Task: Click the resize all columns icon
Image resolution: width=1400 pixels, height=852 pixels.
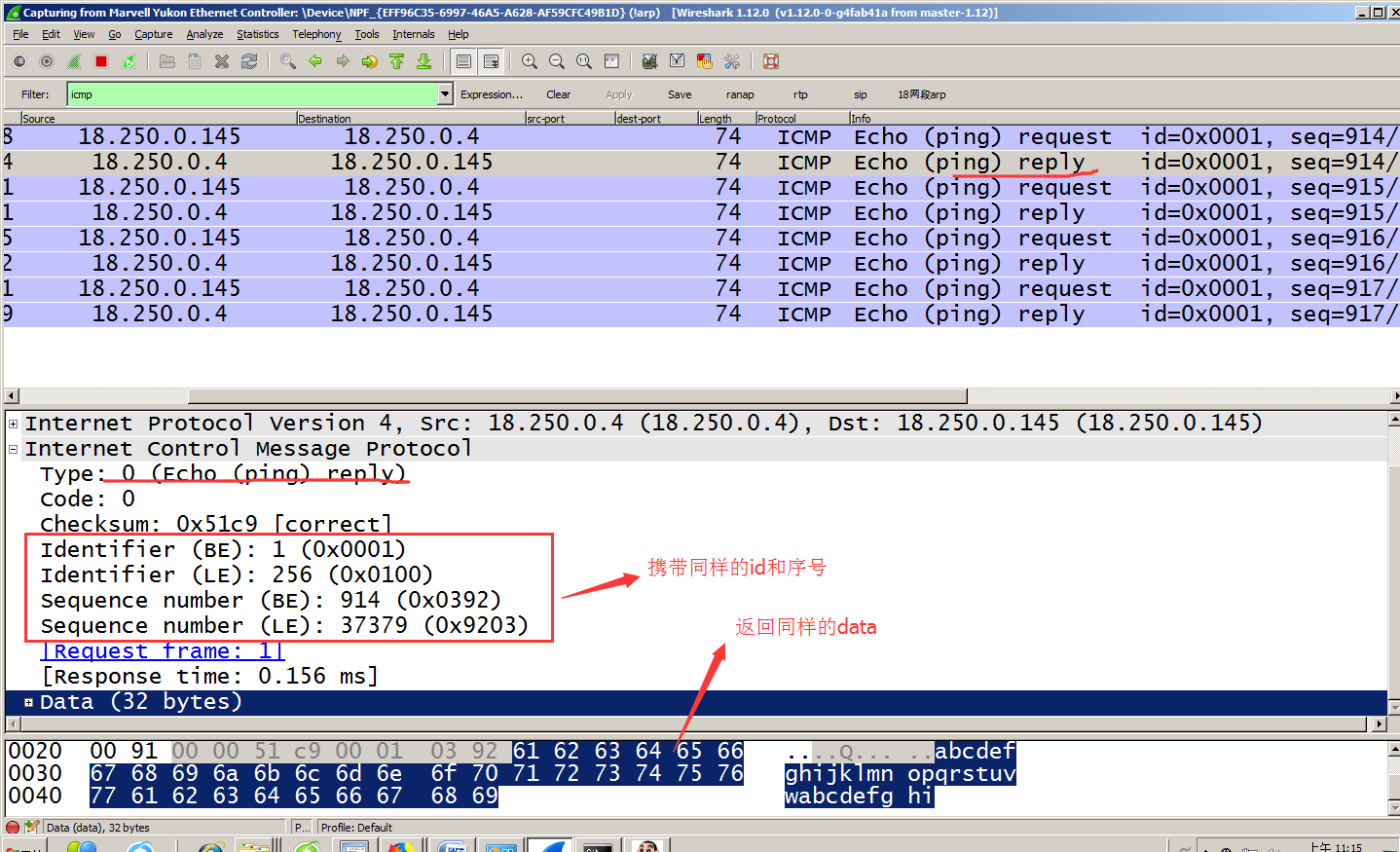Action: [611, 61]
